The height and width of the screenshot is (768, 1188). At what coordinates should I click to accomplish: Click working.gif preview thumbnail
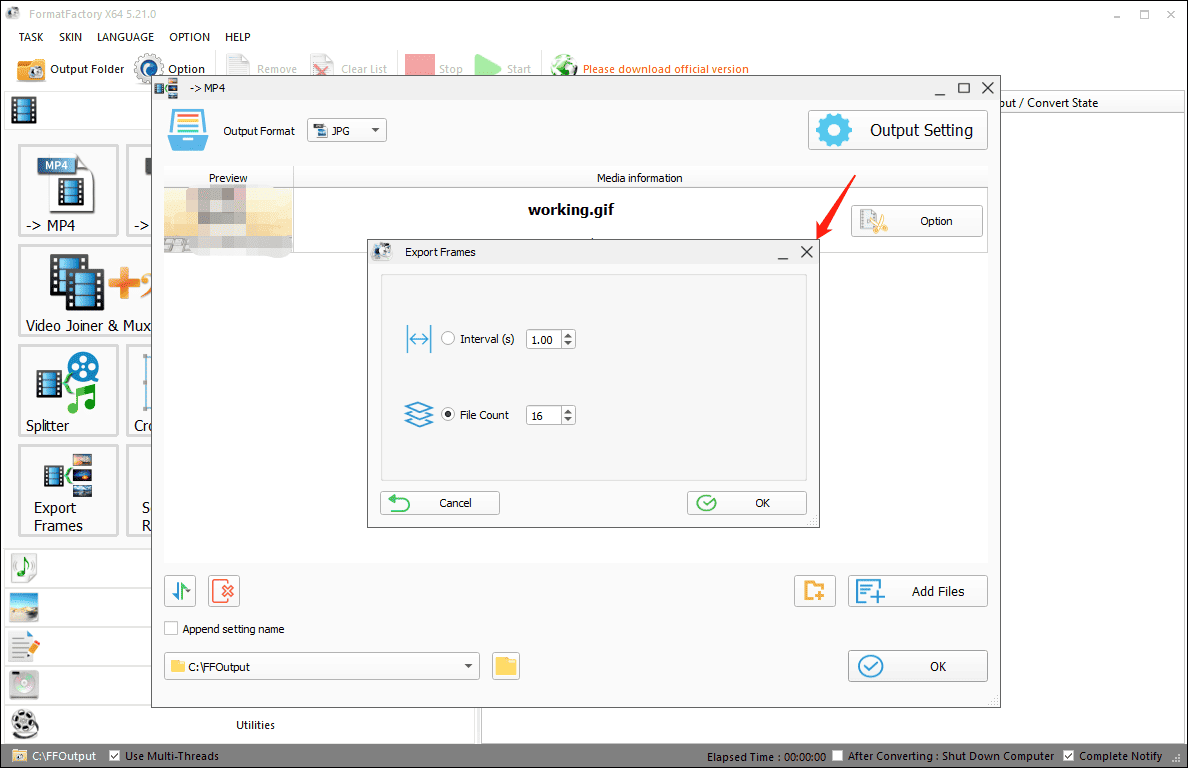[x=228, y=219]
